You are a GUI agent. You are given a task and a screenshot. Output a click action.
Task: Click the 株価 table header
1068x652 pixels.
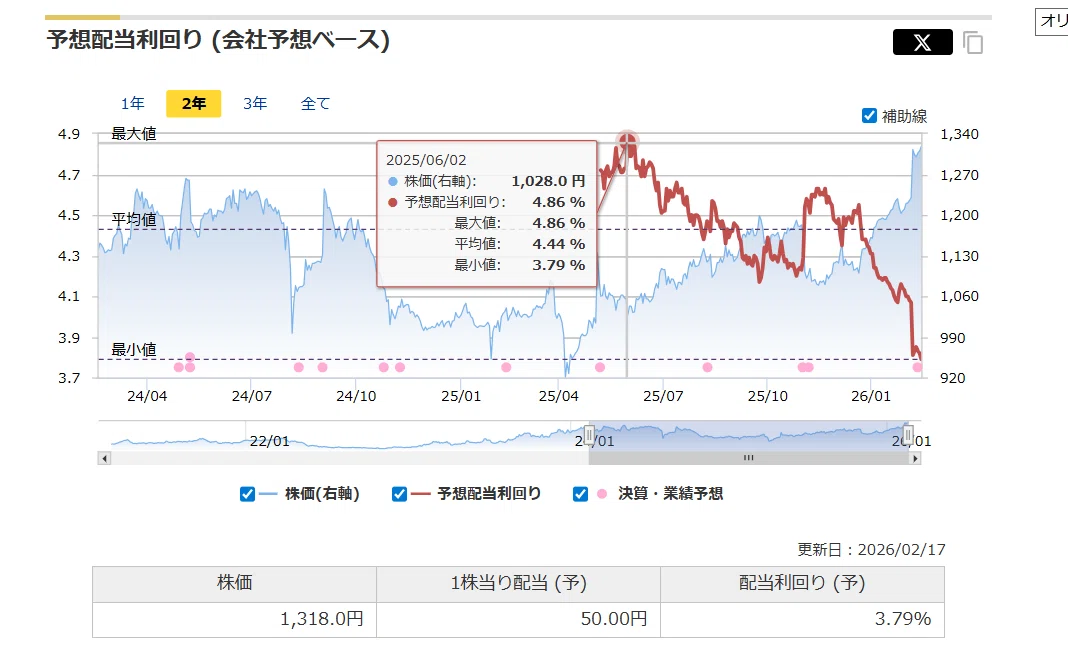tap(234, 584)
